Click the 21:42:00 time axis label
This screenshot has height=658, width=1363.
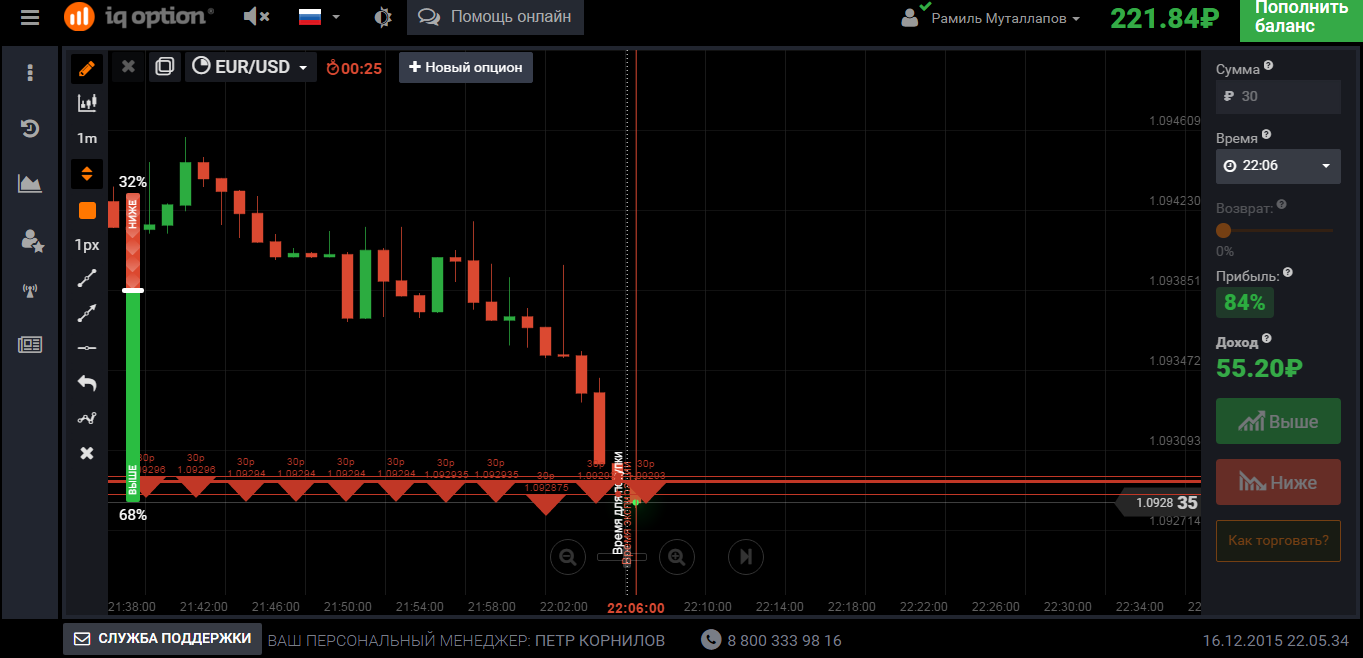[204, 607]
